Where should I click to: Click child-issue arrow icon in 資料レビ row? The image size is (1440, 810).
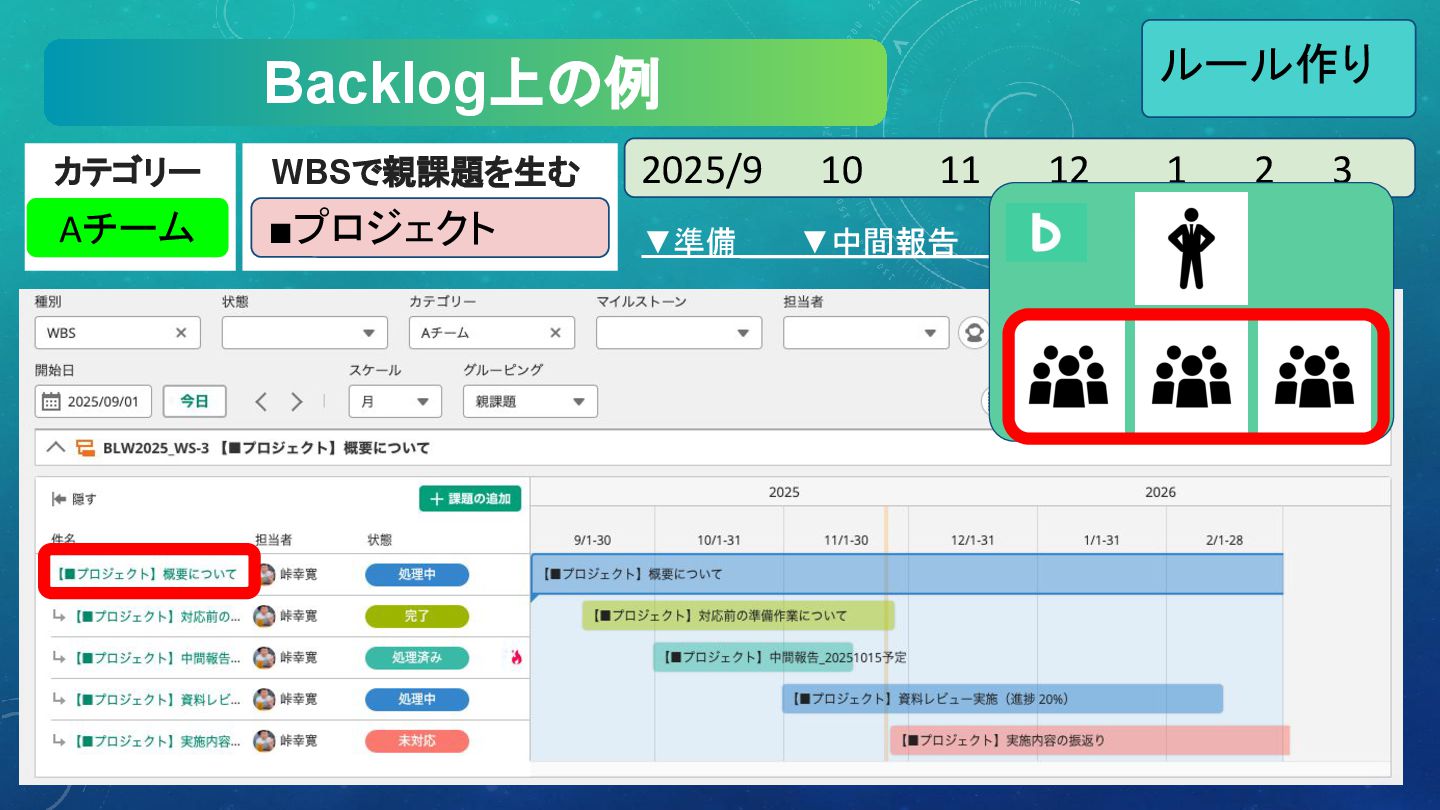tap(60, 699)
